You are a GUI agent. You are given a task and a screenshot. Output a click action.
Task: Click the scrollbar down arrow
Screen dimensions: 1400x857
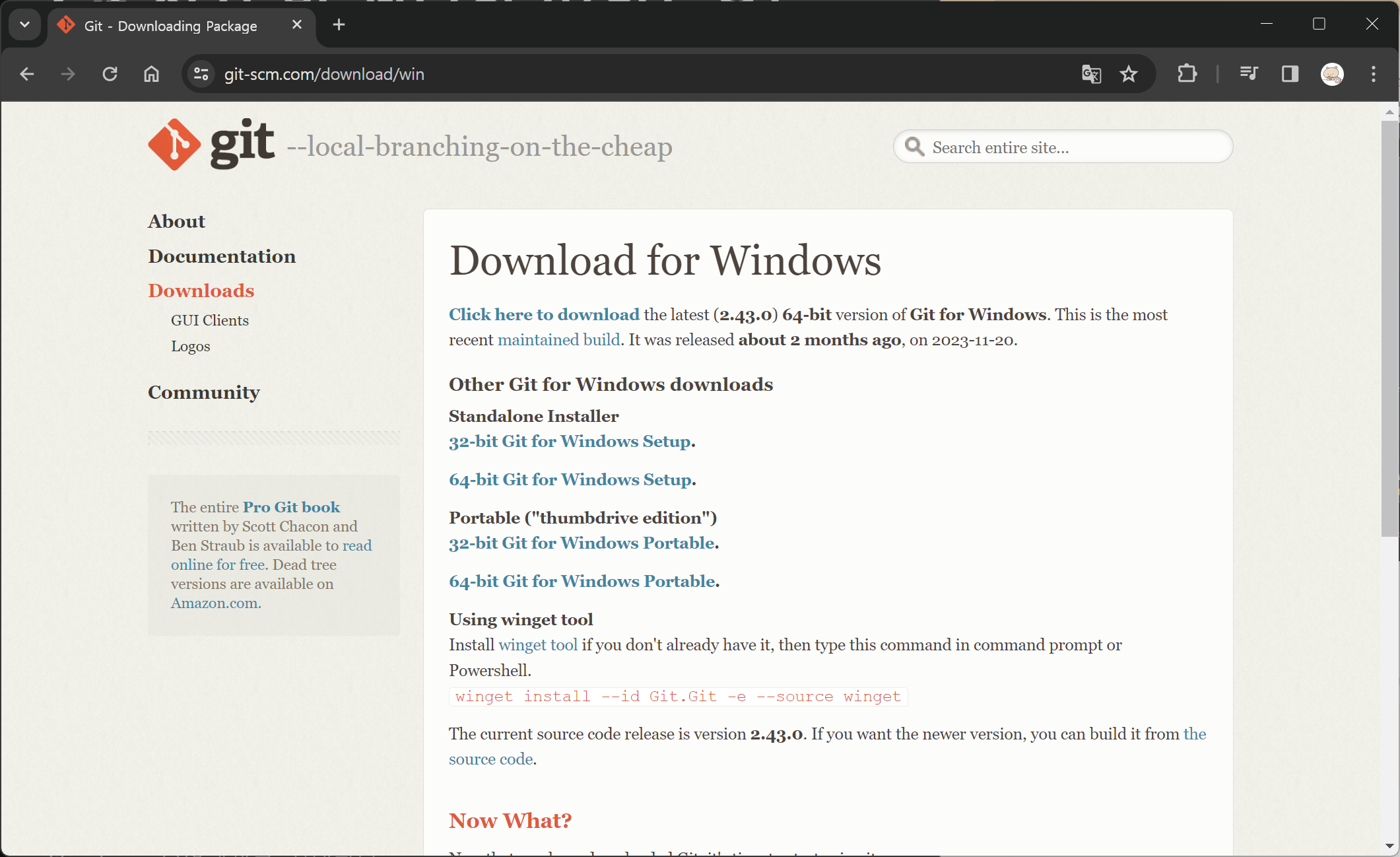click(x=1389, y=846)
